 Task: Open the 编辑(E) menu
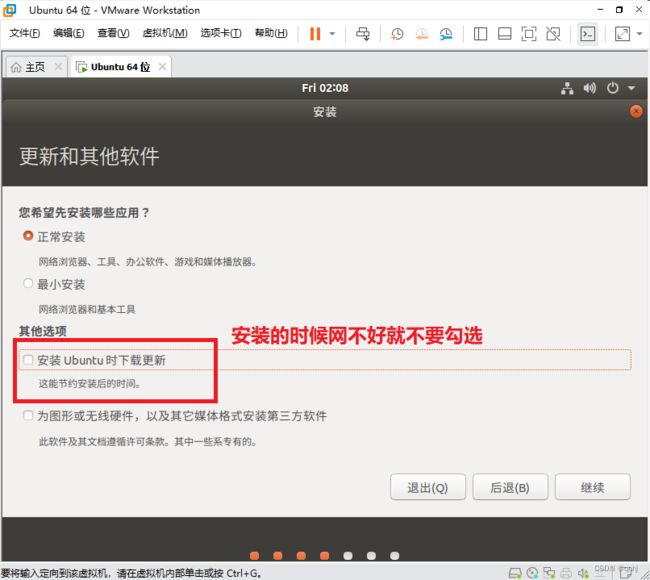pyautogui.click(x=68, y=33)
